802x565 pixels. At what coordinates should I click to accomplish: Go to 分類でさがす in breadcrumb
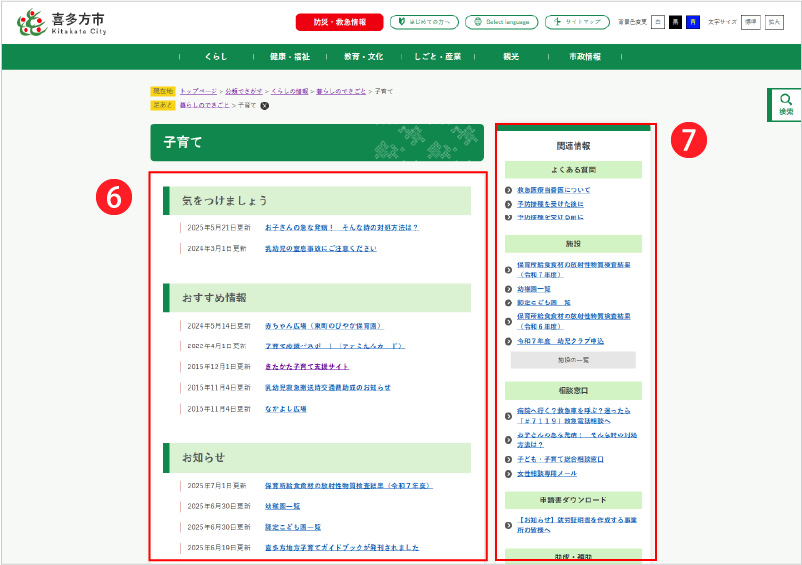pyautogui.click(x=243, y=91)
